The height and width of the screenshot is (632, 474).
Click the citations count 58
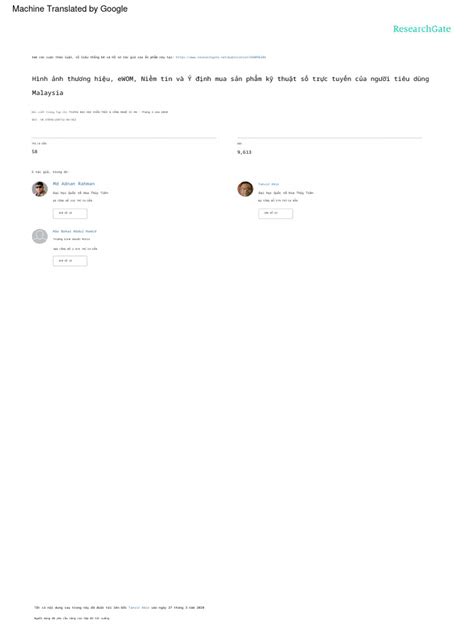pos(35,152)
